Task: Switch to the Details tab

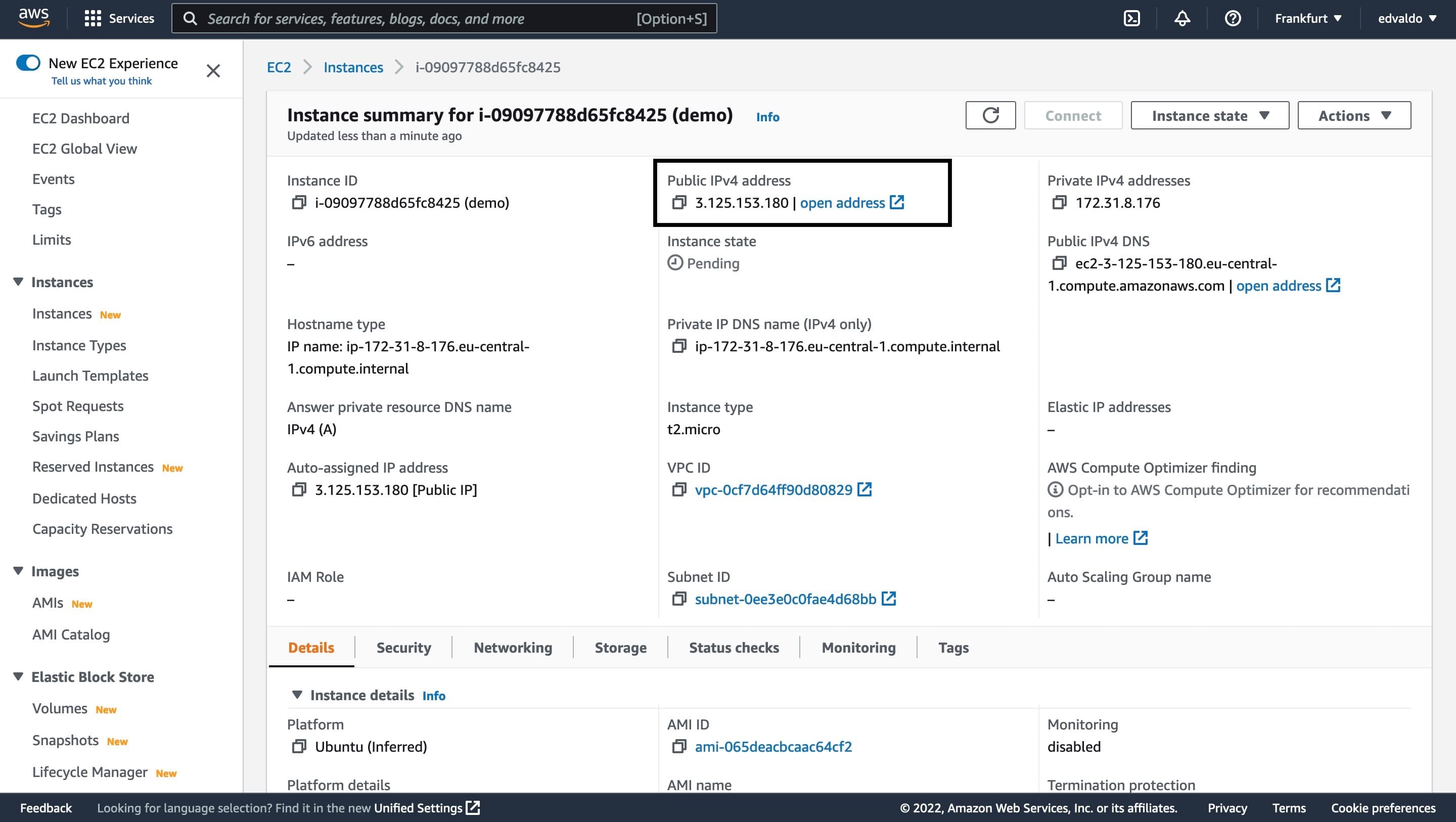Action: [311, 647]
